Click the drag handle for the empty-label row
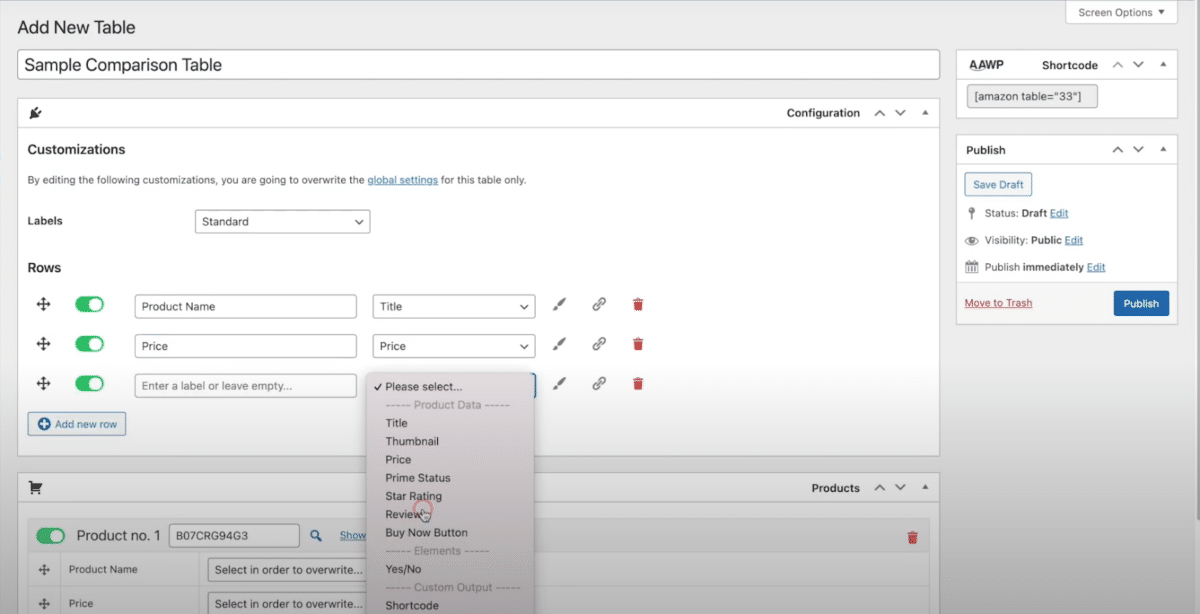 [x=44, y=383]
